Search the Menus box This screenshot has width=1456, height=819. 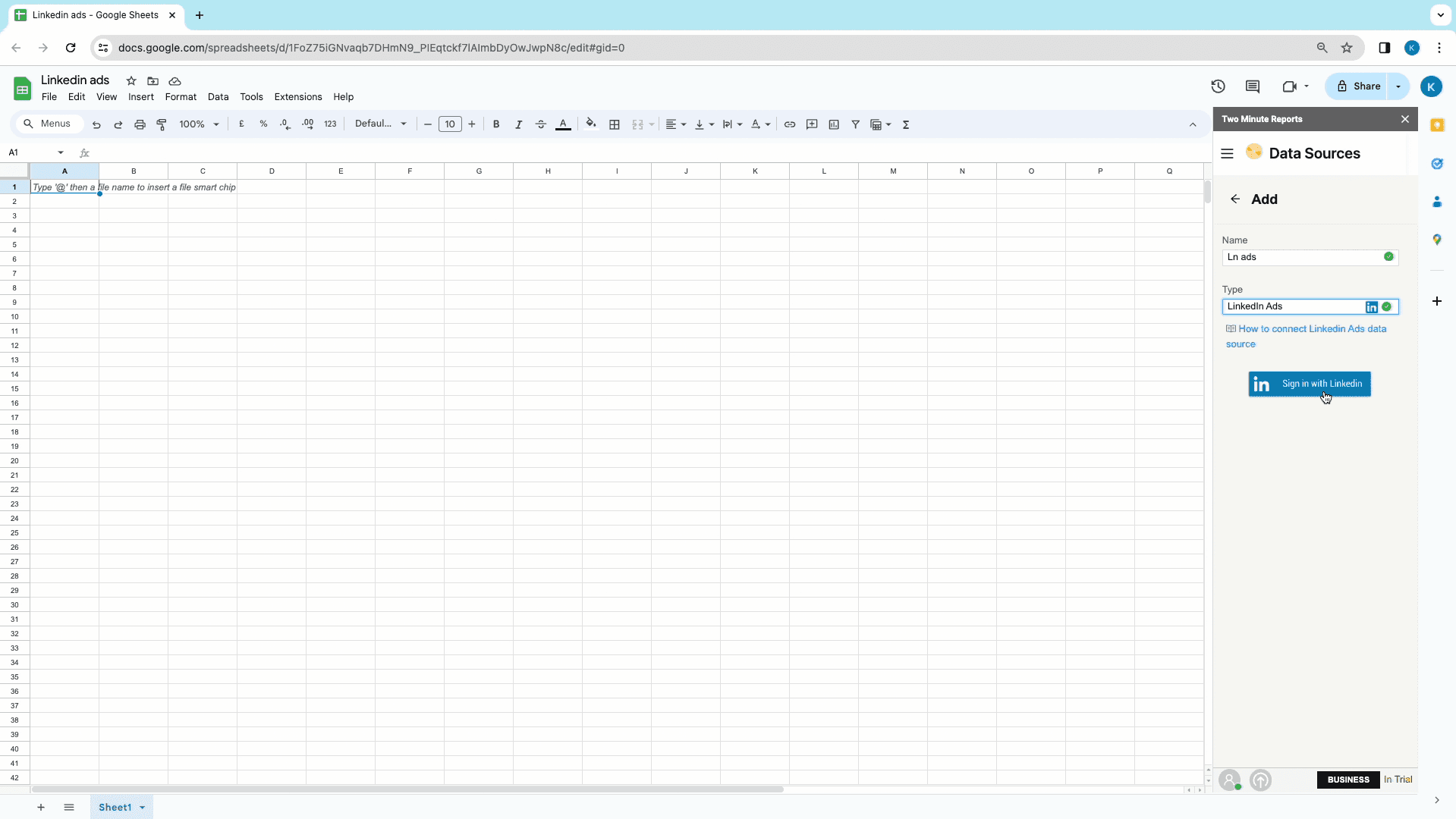[48, 124]
